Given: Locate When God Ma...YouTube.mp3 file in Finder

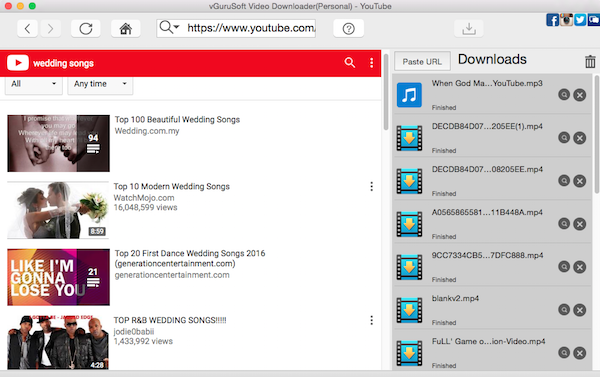Looking at the screenshot, I should tap(564, 95).
